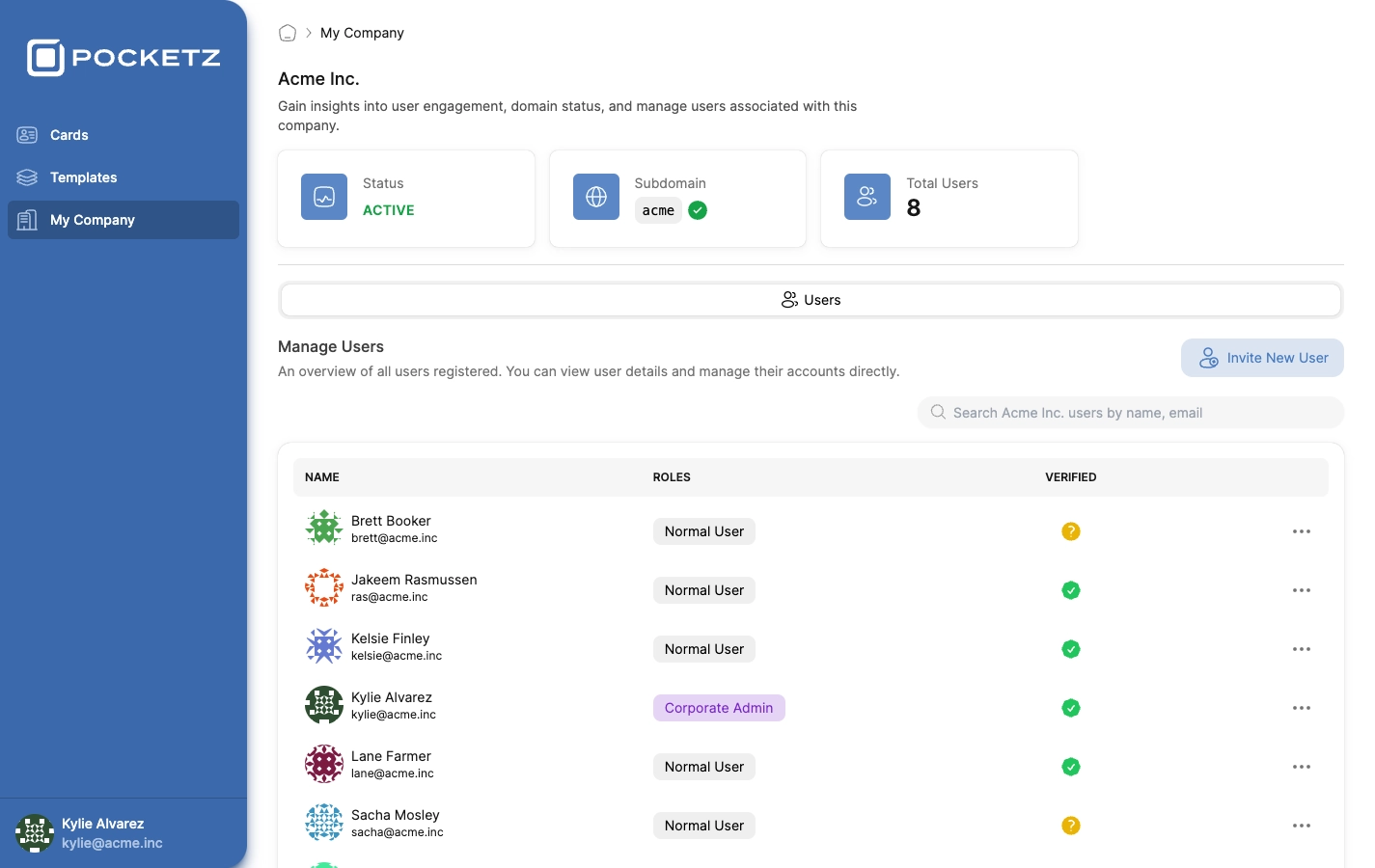Viewport: 1375px width, 868px height.
Task: Click Jakeem Rasmussen's verified checkmark icon
Action: 1070,590
